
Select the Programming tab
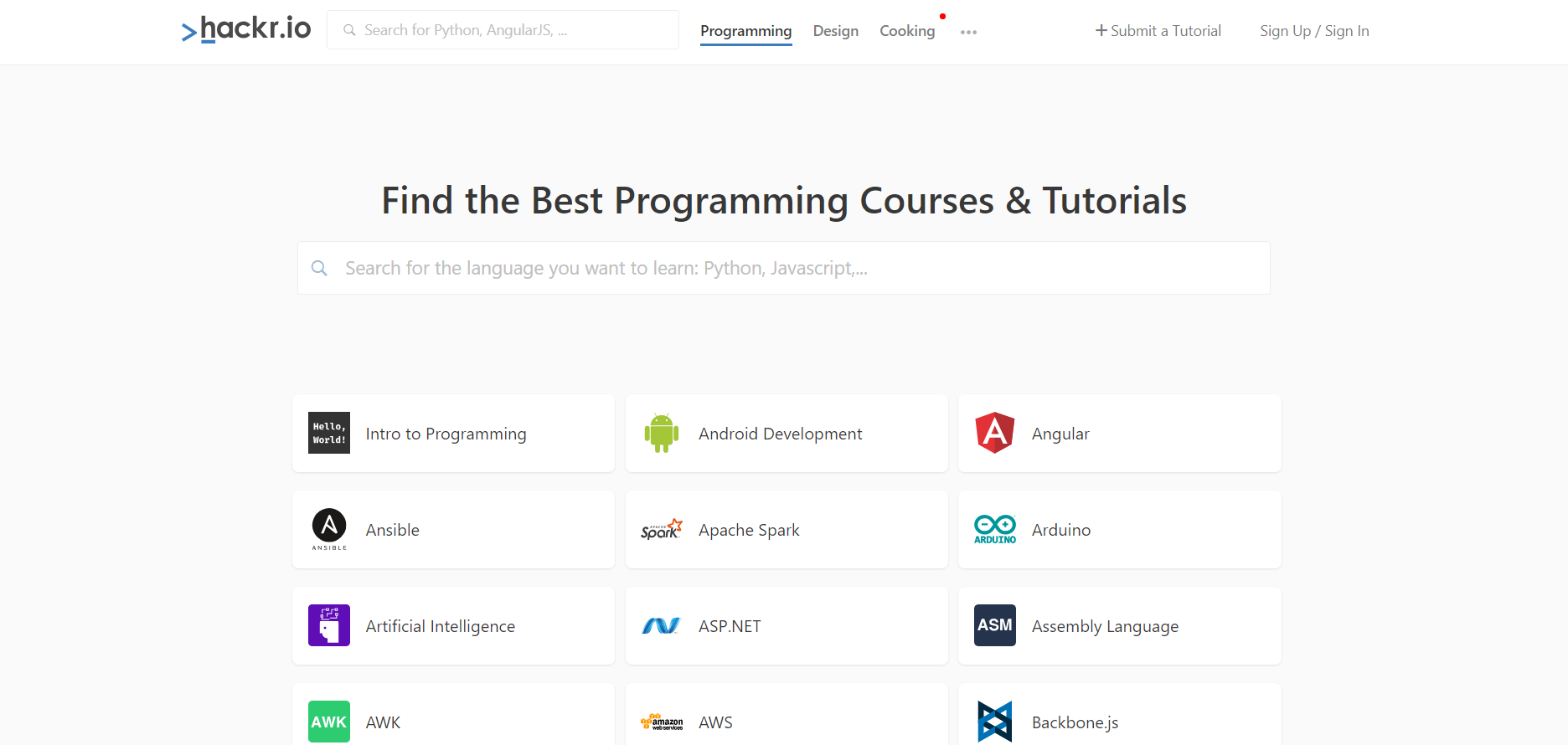745,31
